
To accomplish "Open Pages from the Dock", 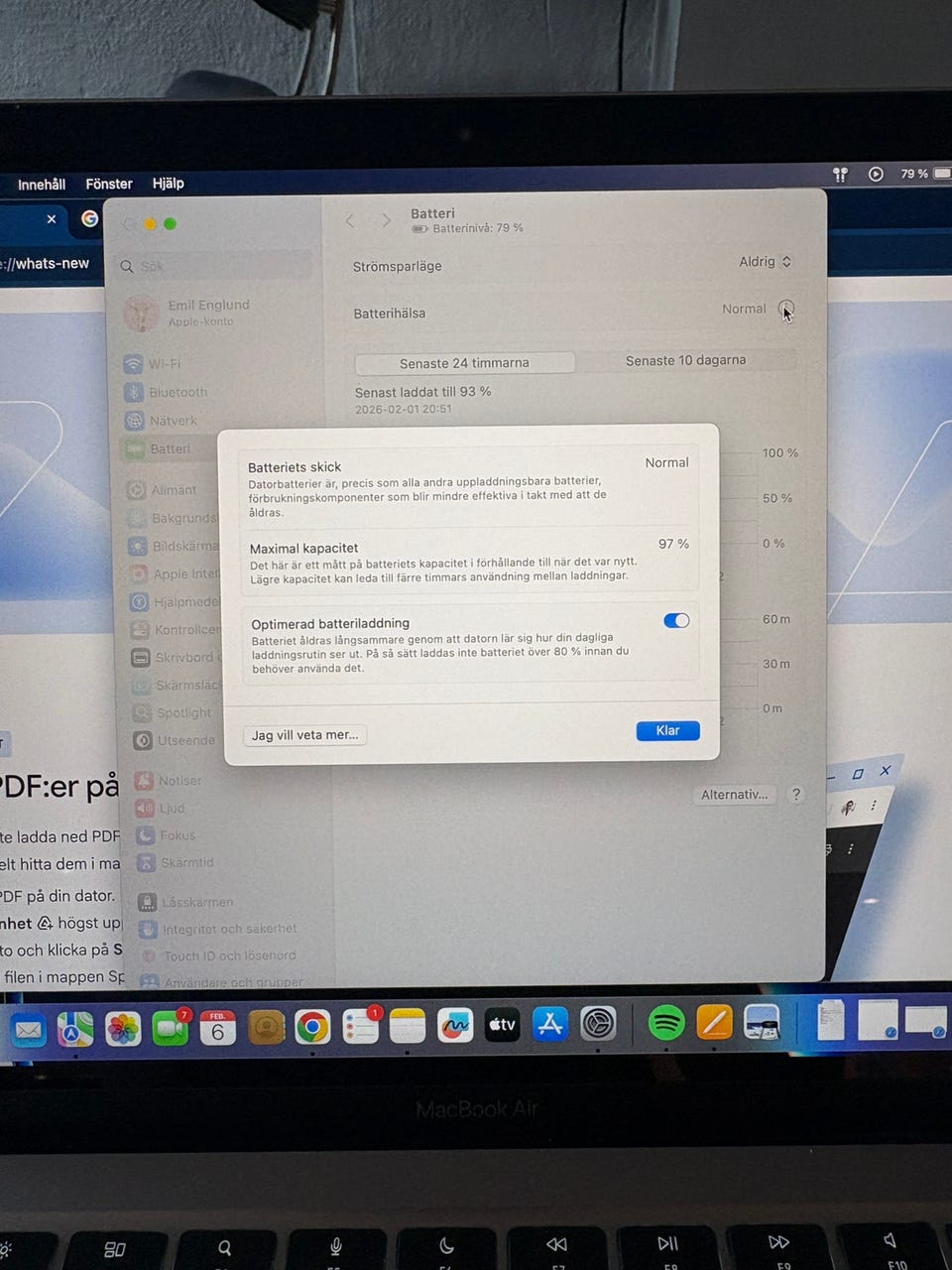I will (714, 1022).
